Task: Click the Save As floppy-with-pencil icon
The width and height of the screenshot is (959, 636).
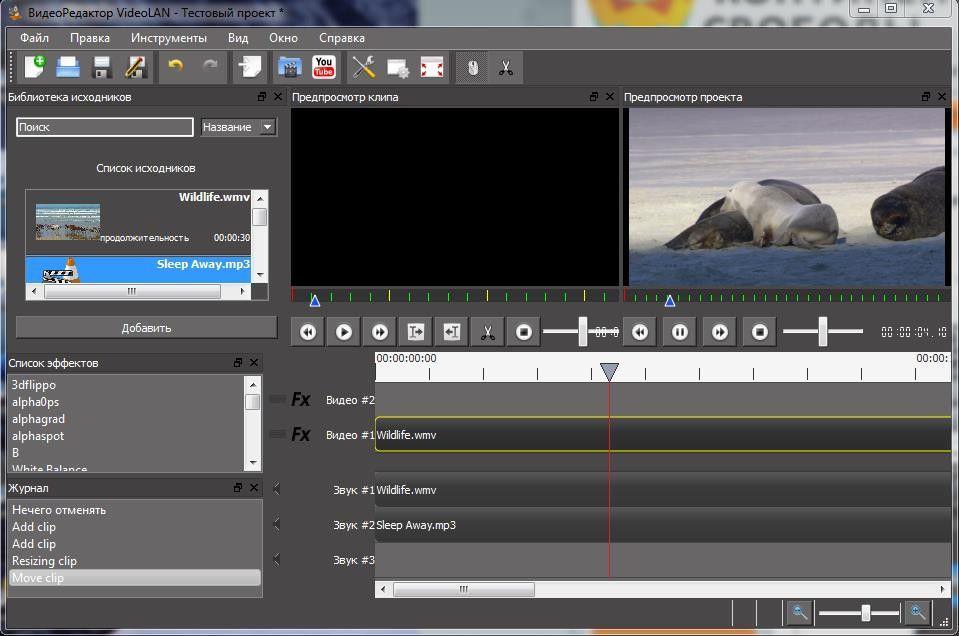Action: (x=136, y=67)
